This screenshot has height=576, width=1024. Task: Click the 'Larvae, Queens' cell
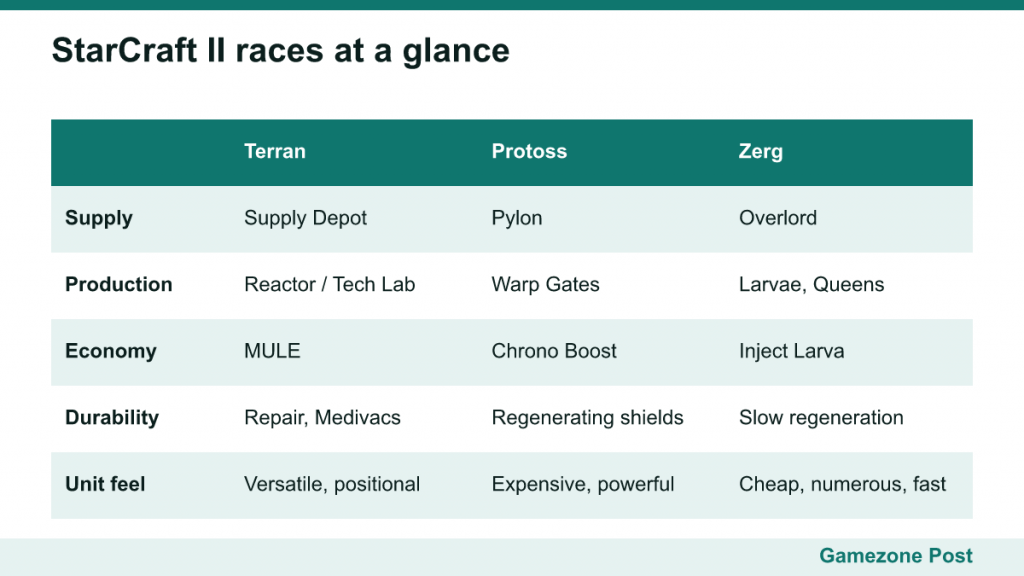[812, 285]
